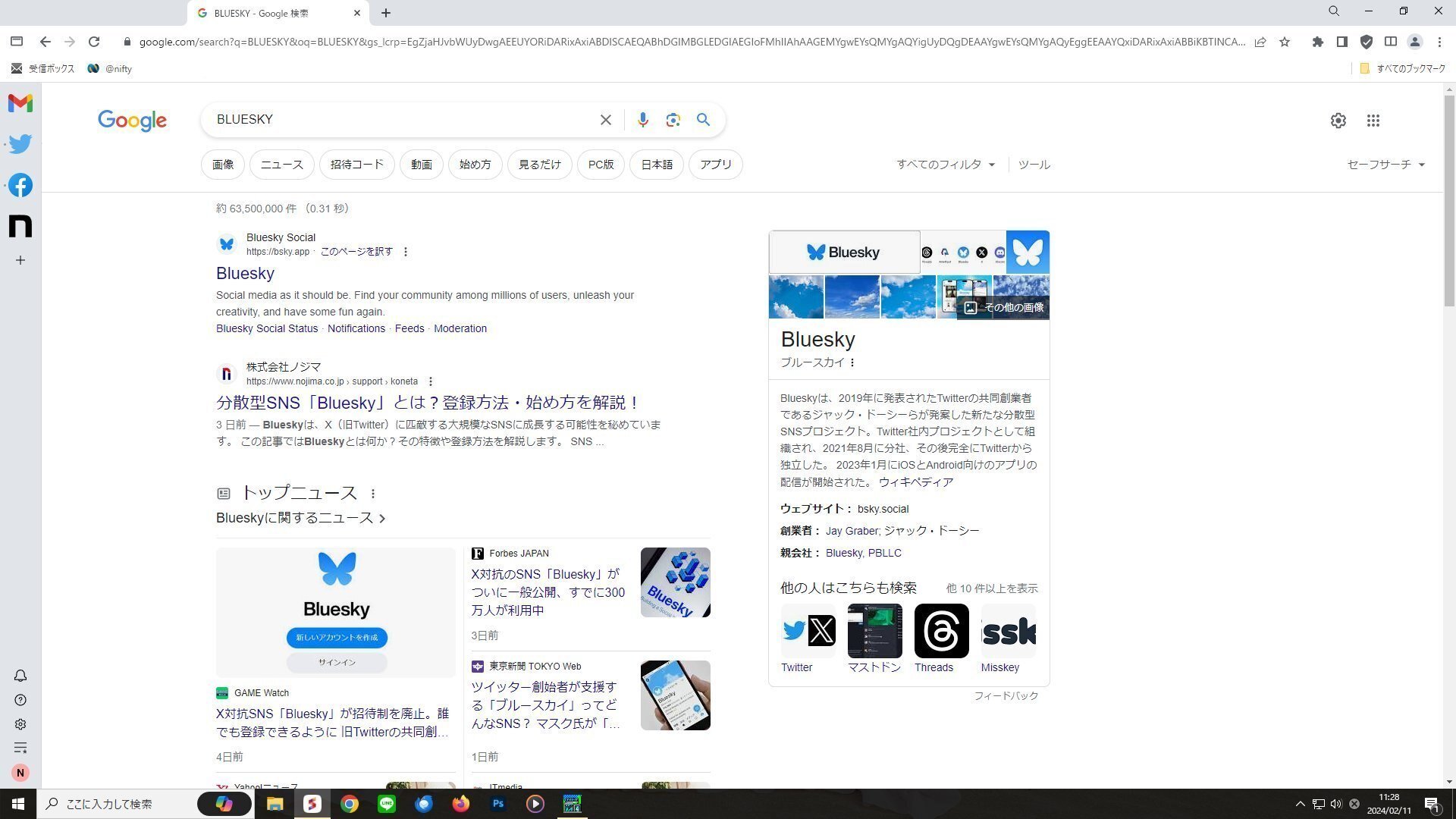Image resolution: width=1456 pixels, height=819 pixels.
Task: Launch Photoshop from the taskbar
Action: tap(497, 804)
